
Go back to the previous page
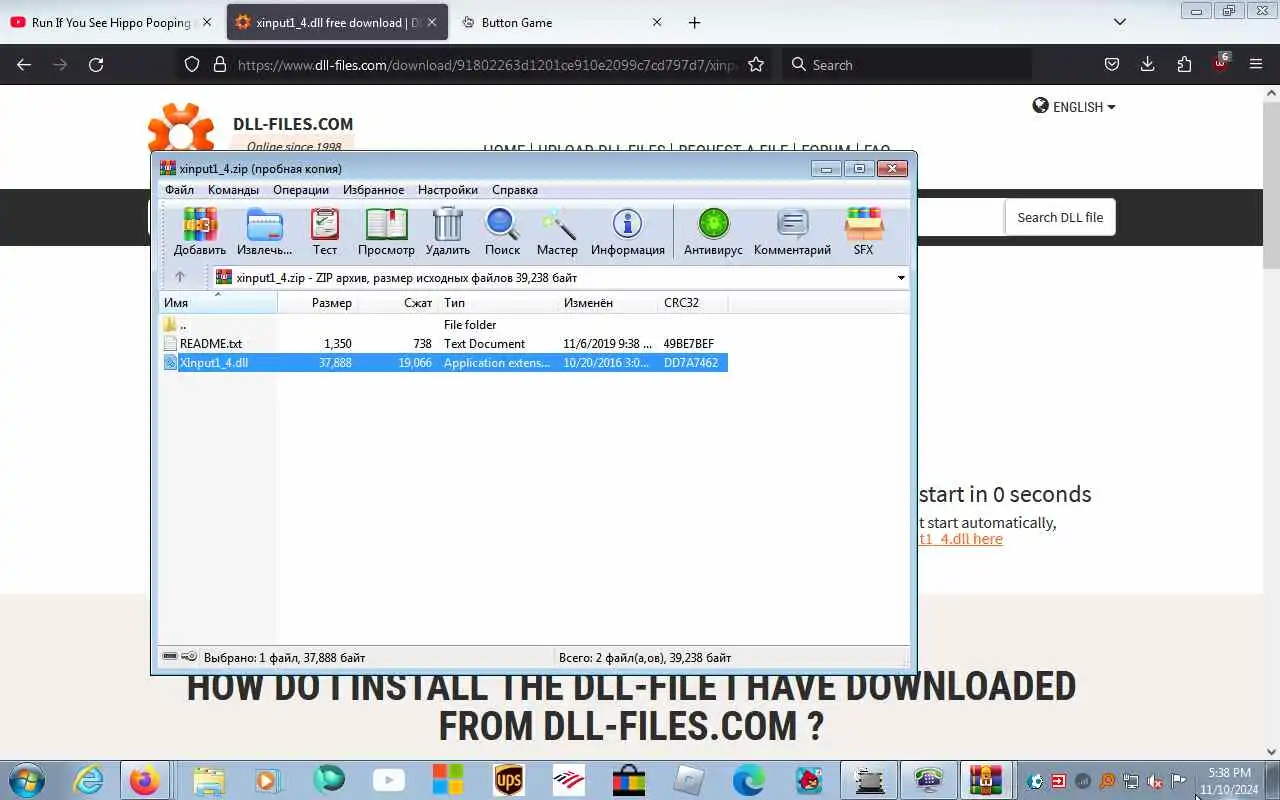coord(24,64)
